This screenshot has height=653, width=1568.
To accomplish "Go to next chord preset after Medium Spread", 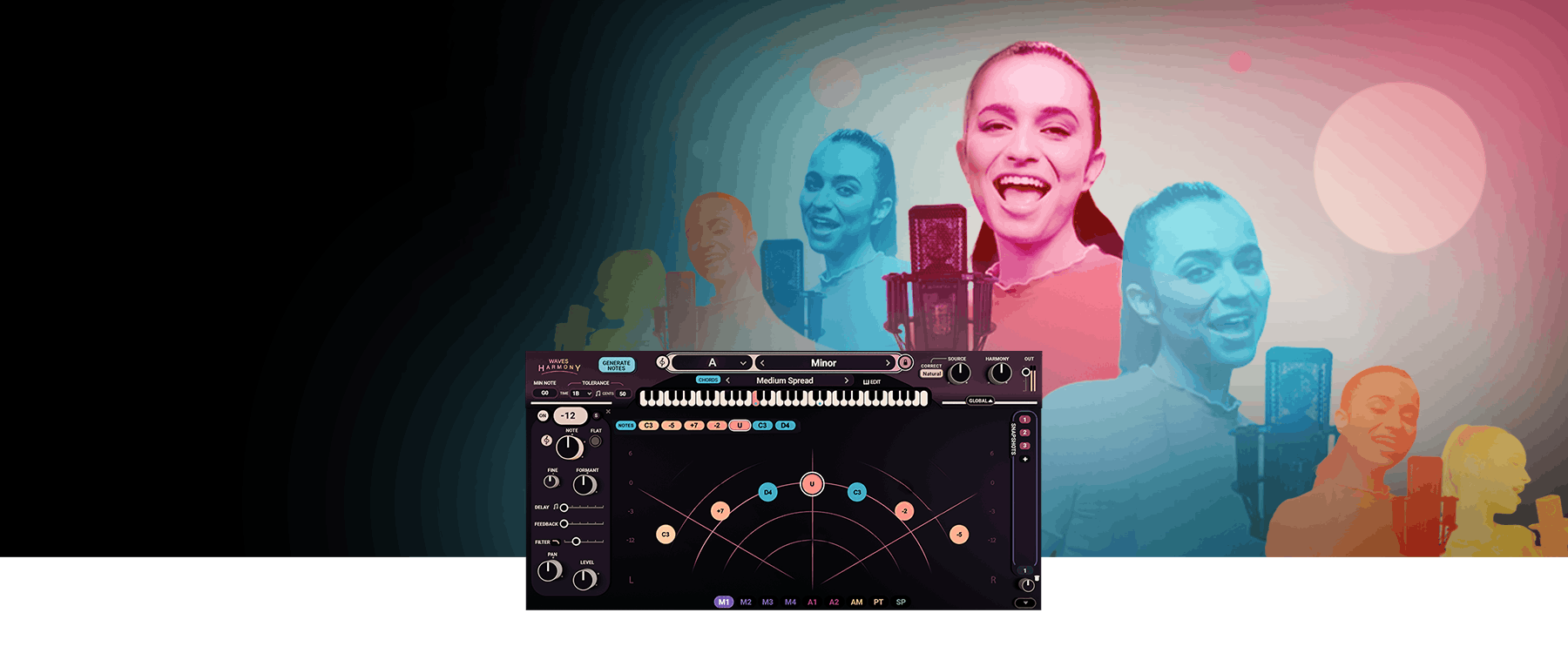I will tap(847, 380).
